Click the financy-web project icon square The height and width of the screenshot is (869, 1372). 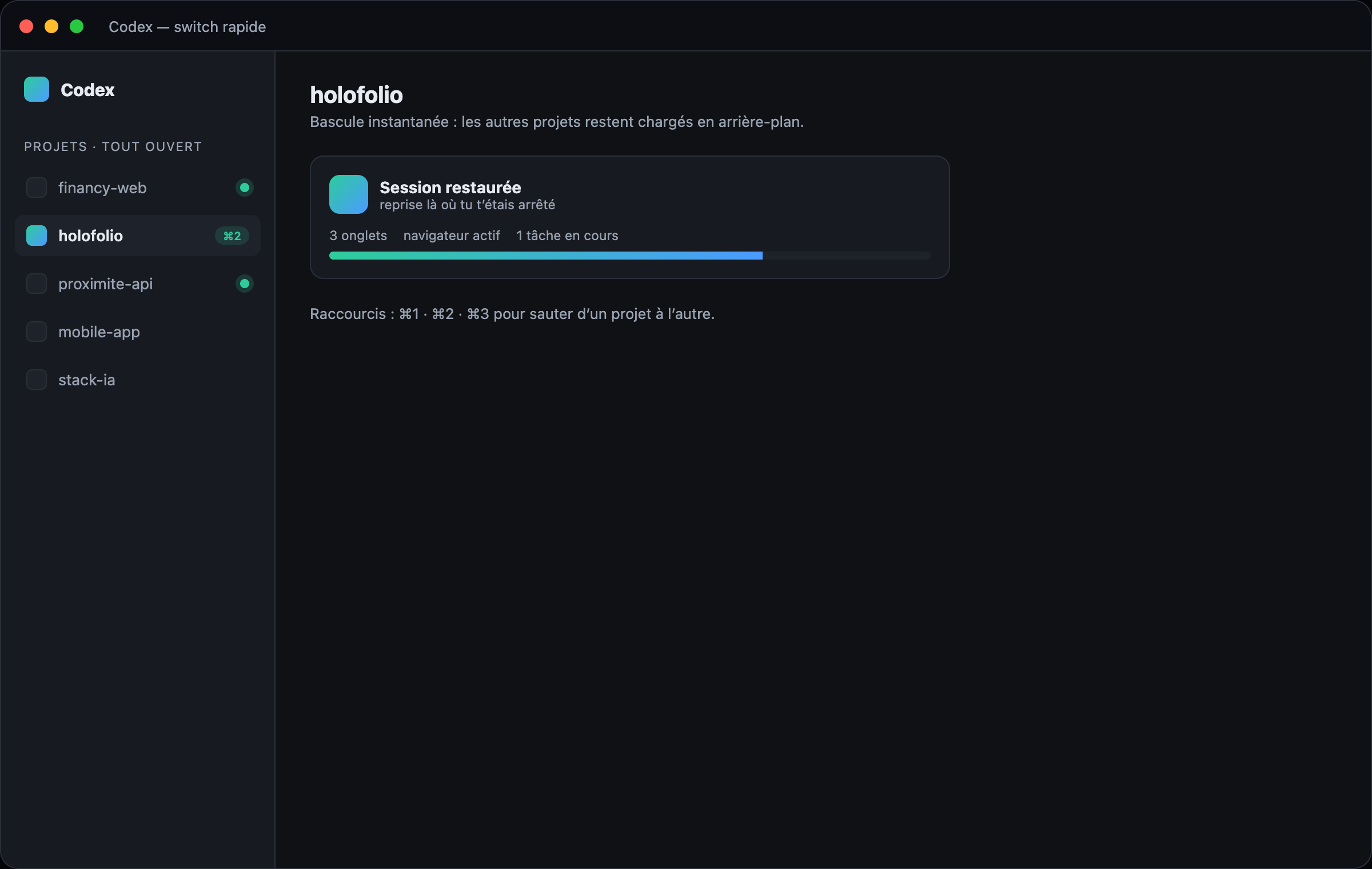37,188
